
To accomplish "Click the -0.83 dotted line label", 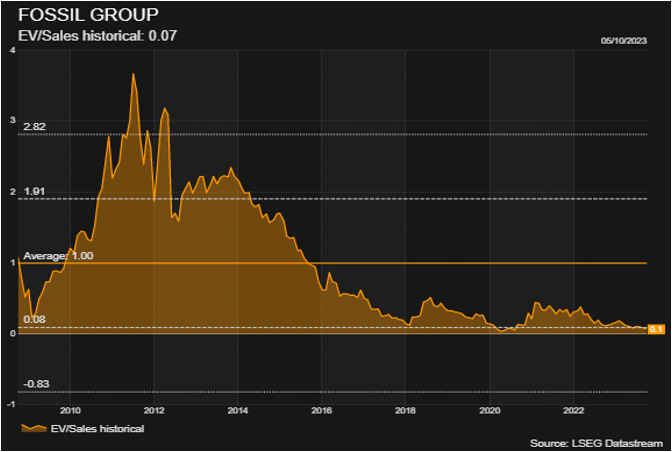I will coord(36,384).
